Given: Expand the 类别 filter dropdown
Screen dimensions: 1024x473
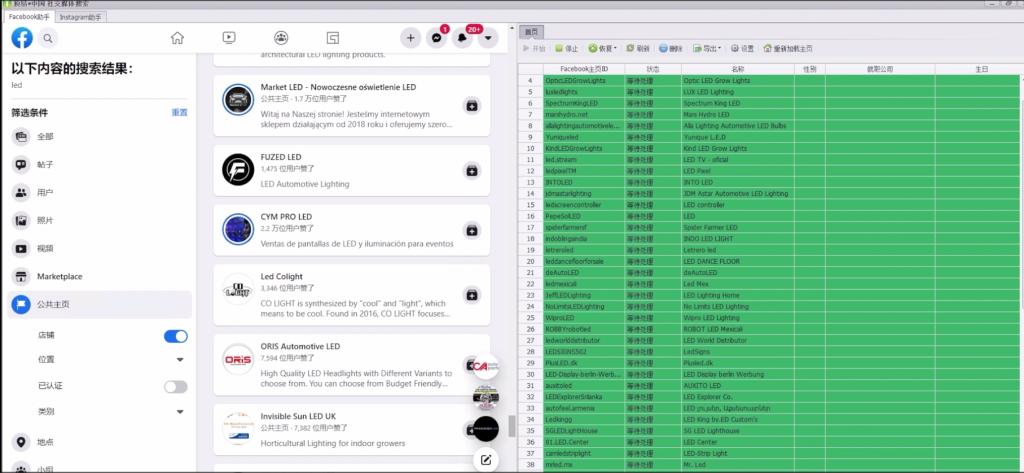Looking at the screenshot, I should [x=180, y=411].
